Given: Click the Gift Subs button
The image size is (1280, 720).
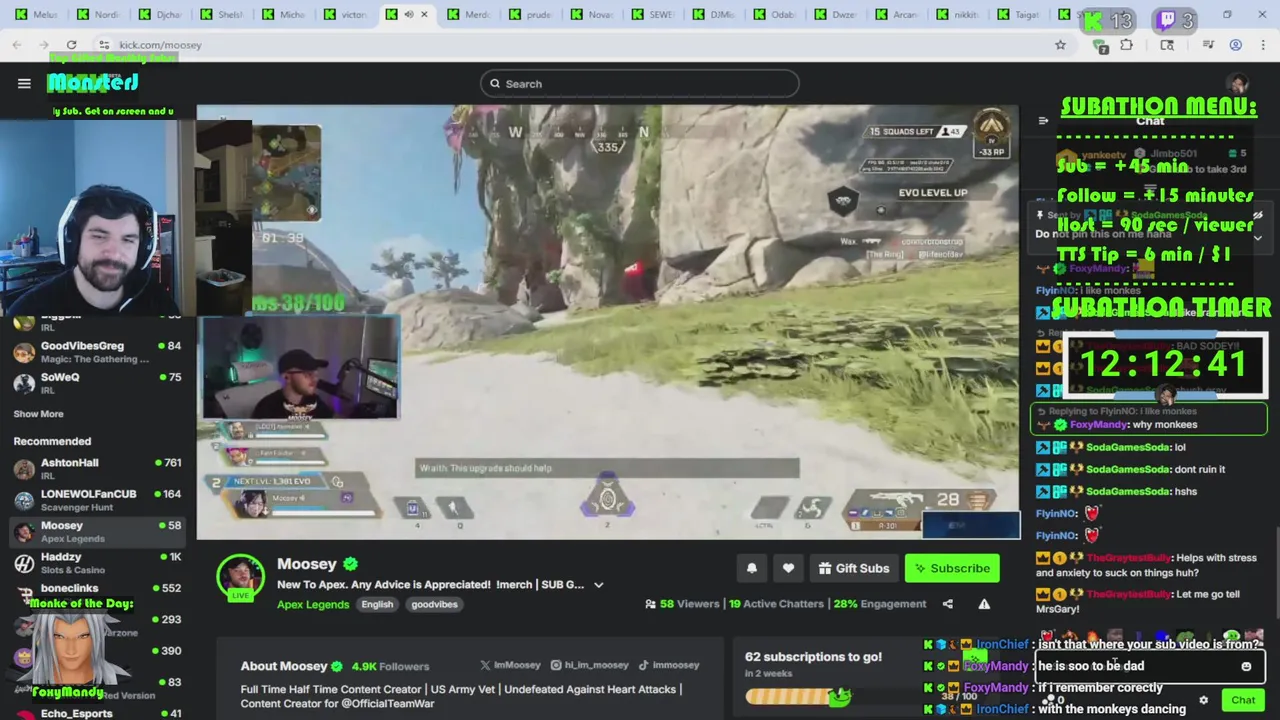Looking at the screenshot, I should 853,568.
